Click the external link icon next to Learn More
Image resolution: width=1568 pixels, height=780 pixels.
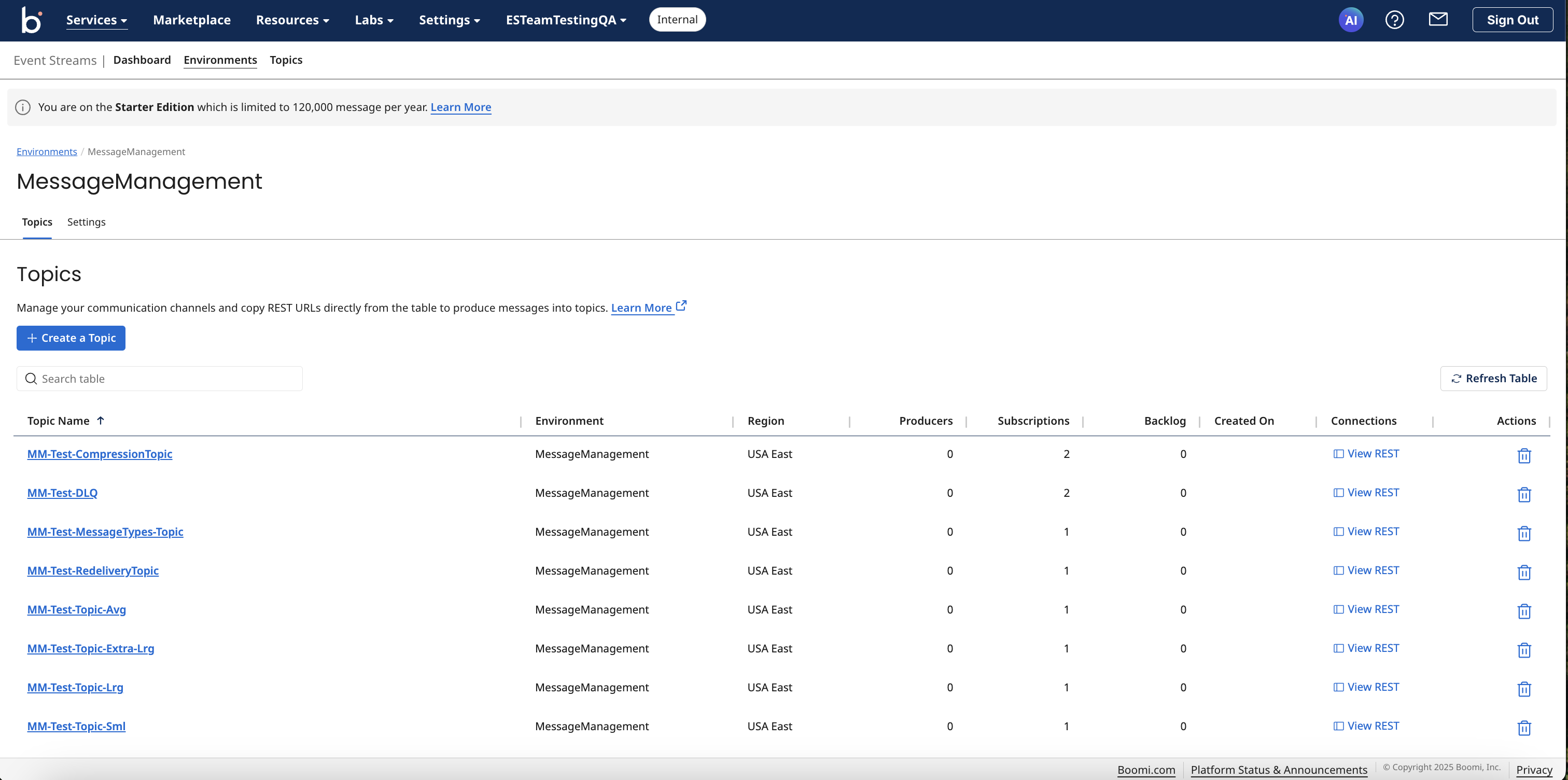point(680,305)
